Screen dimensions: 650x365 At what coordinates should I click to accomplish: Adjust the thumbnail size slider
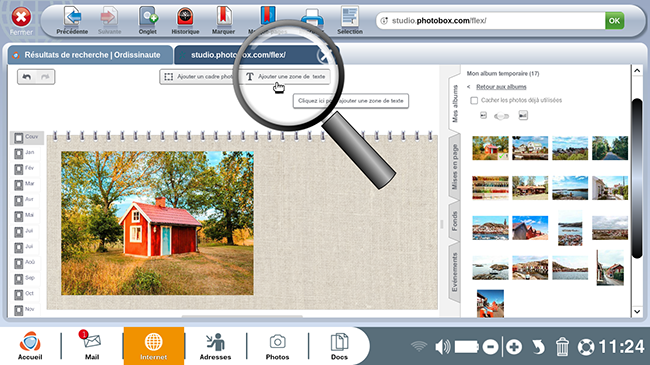tap(502, 116)
